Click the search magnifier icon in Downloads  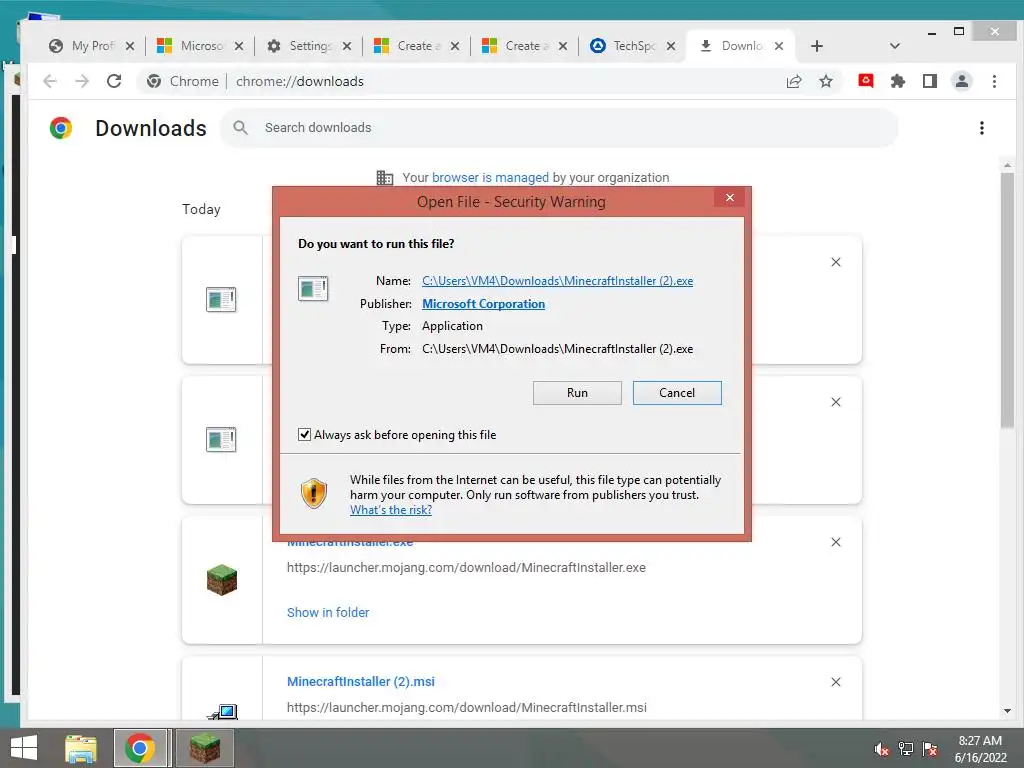(240, 127)
